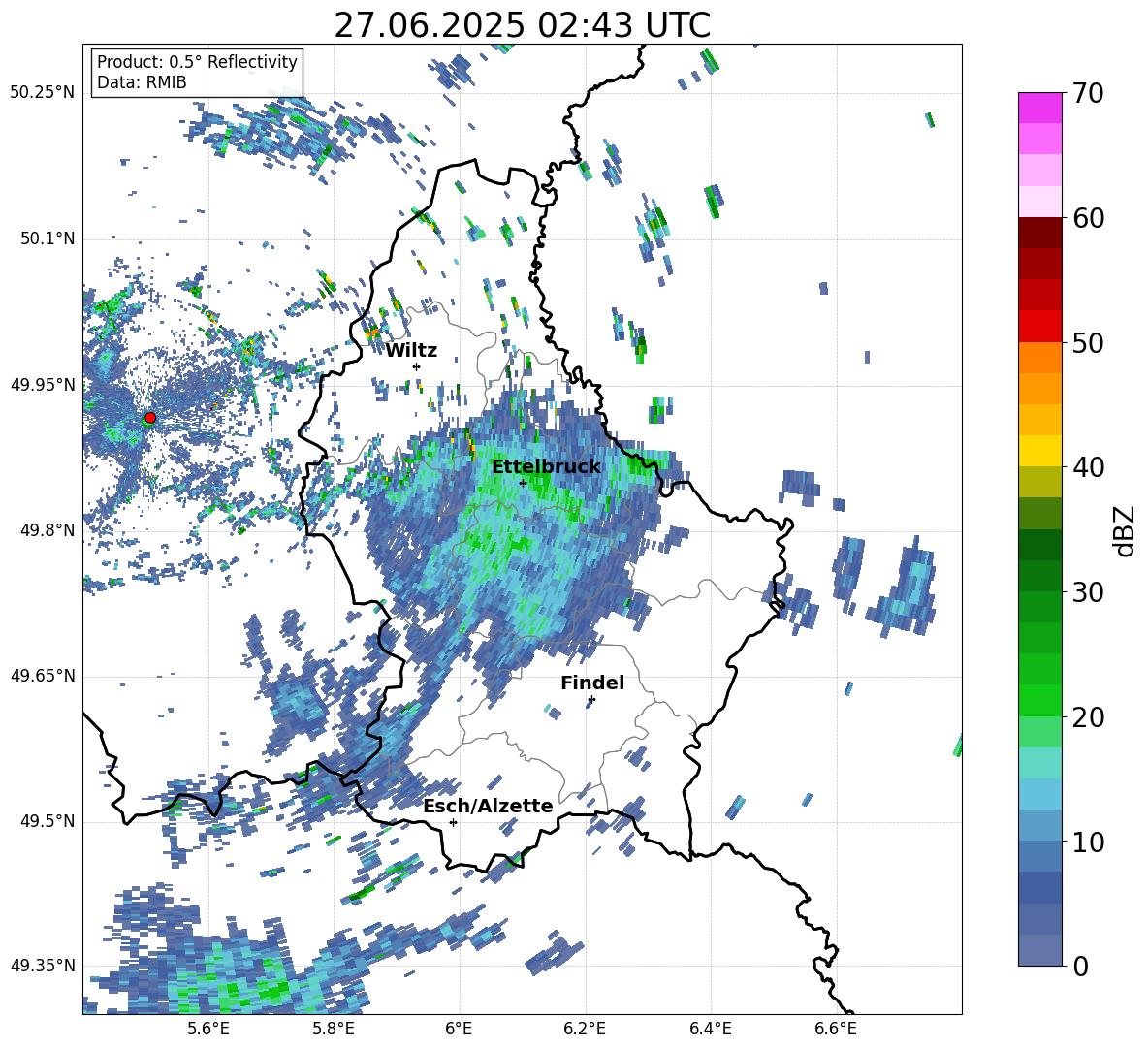Click the Data: RMIB text
Screen dimensions: 1148x1048
point(142,82)
